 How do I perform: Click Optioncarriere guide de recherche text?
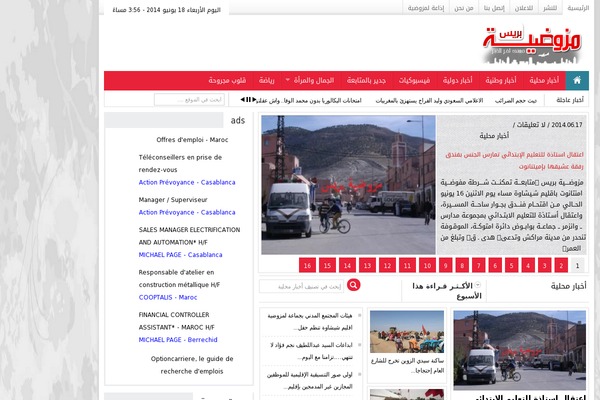(x=192, y=365)
